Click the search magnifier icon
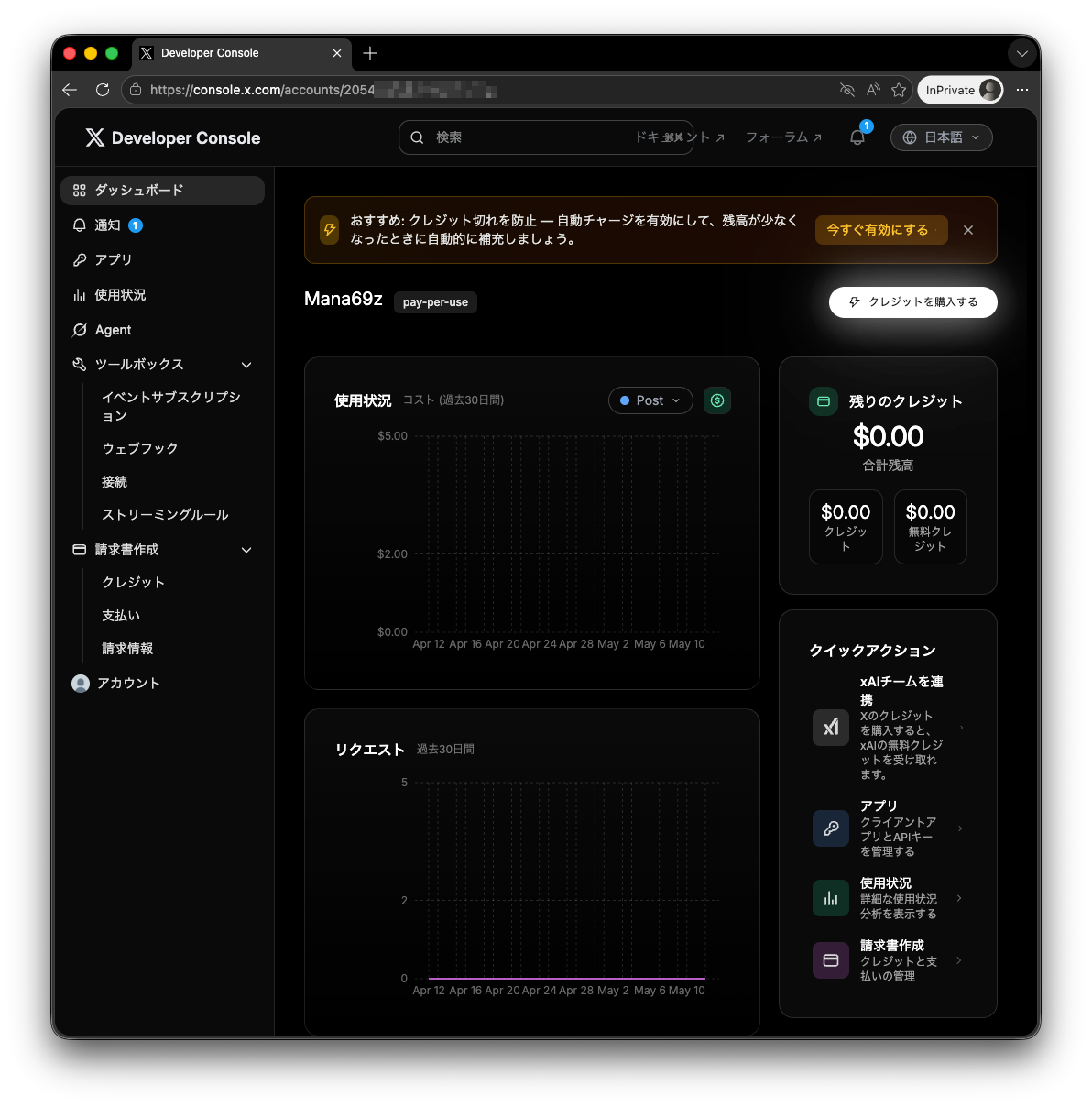 tap(417, 137)
